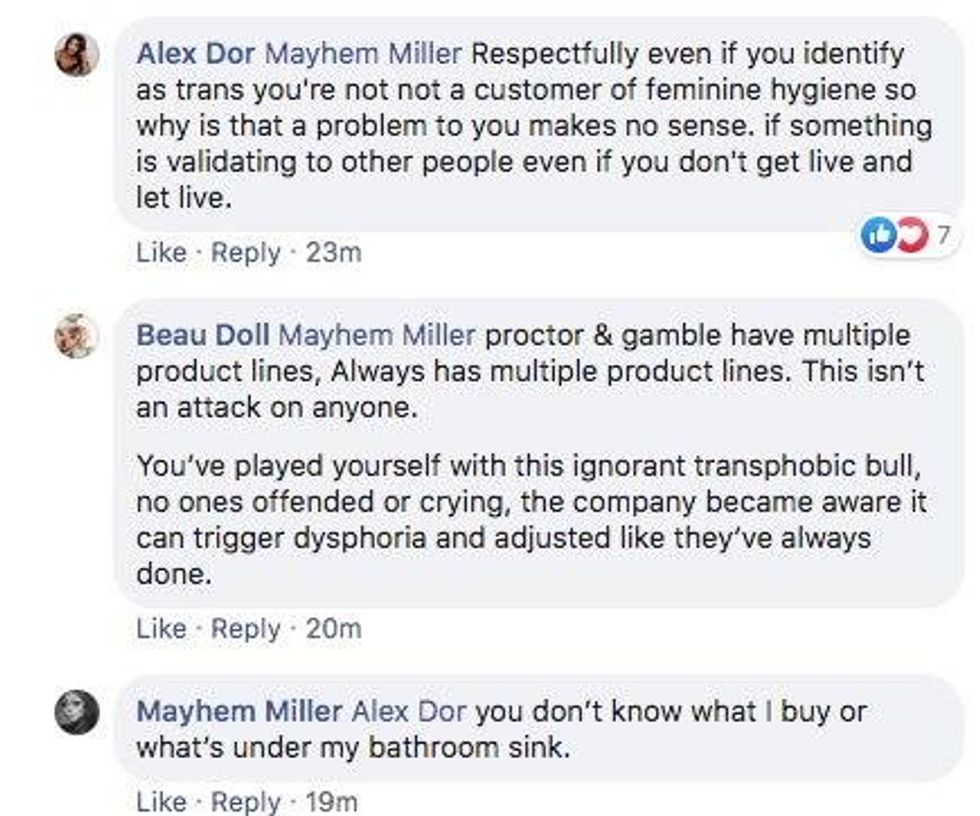Click Alex Dor mention in Mayhem Miller's comment
Image resolution: width=980 pixels, height=816 pixels.
(409, 711)
